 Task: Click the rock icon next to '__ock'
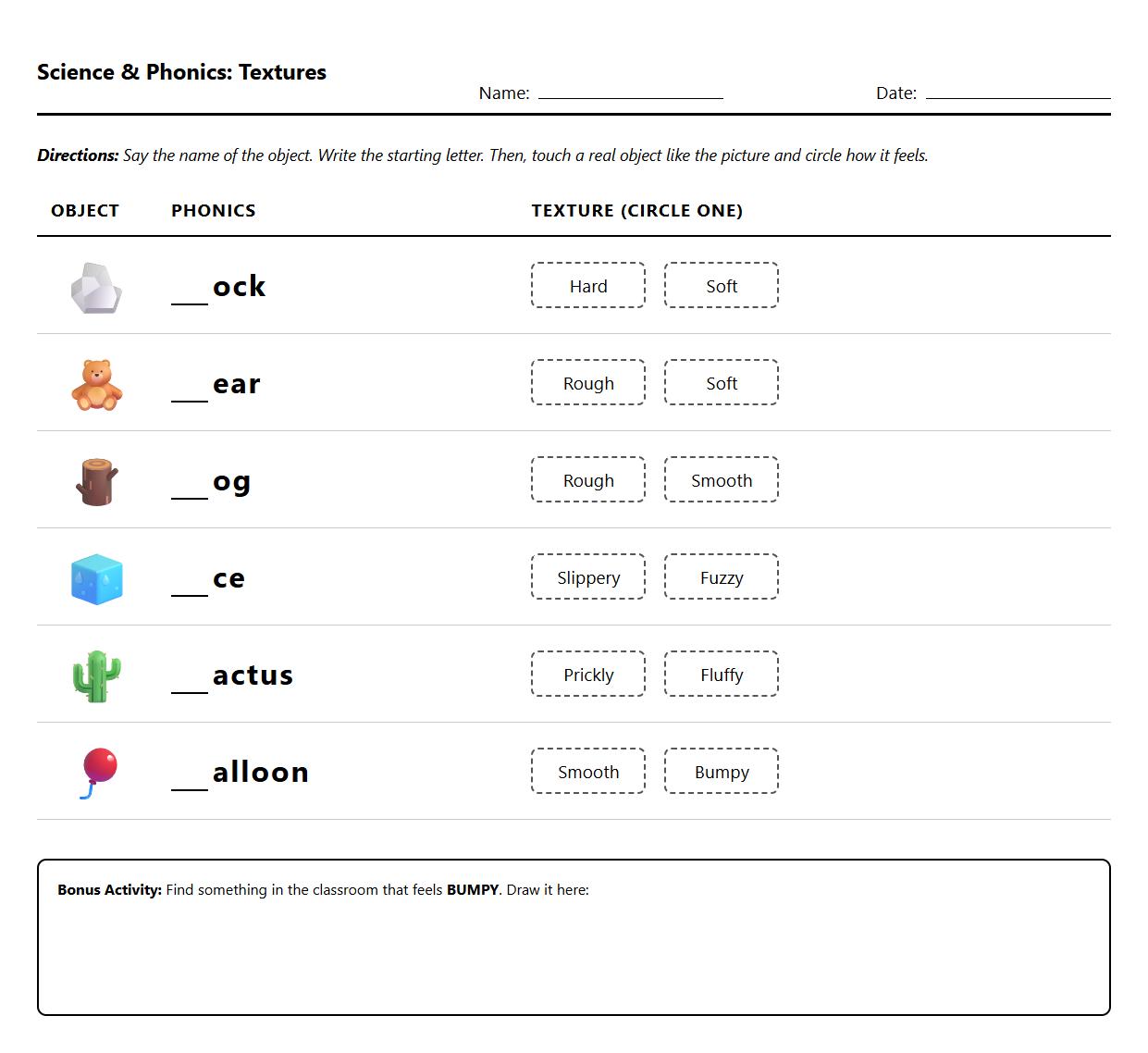click(x=97, y=287)
